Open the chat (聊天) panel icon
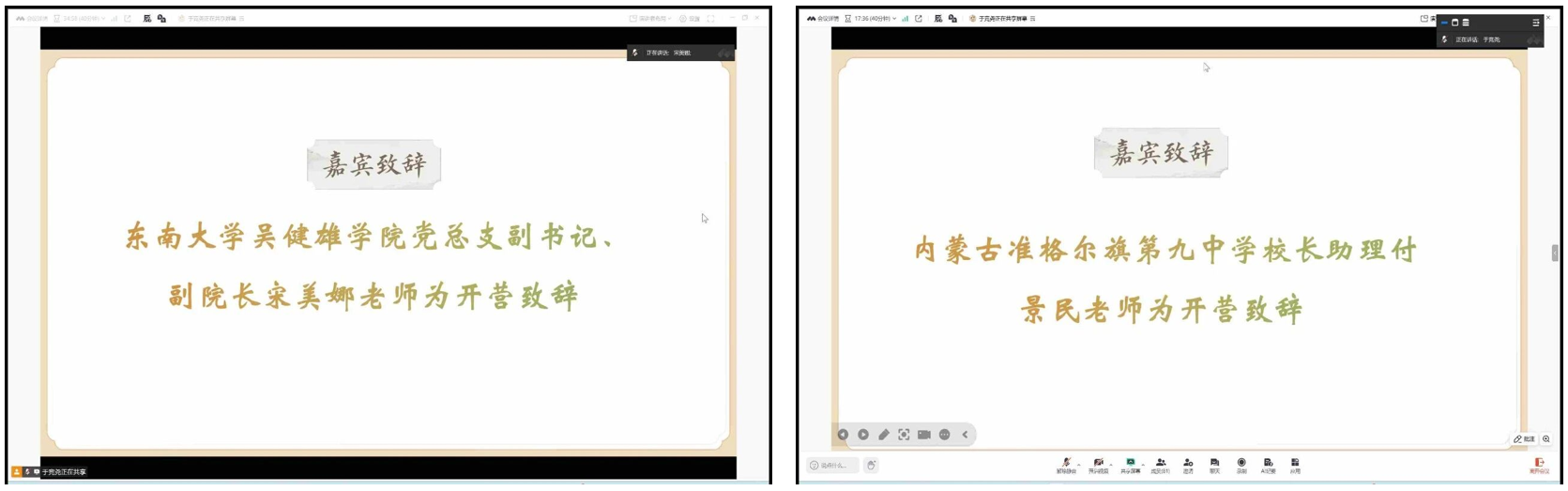Image resolution: width=1568 pixels, height=491 pixels. (x=1214, y=463)
